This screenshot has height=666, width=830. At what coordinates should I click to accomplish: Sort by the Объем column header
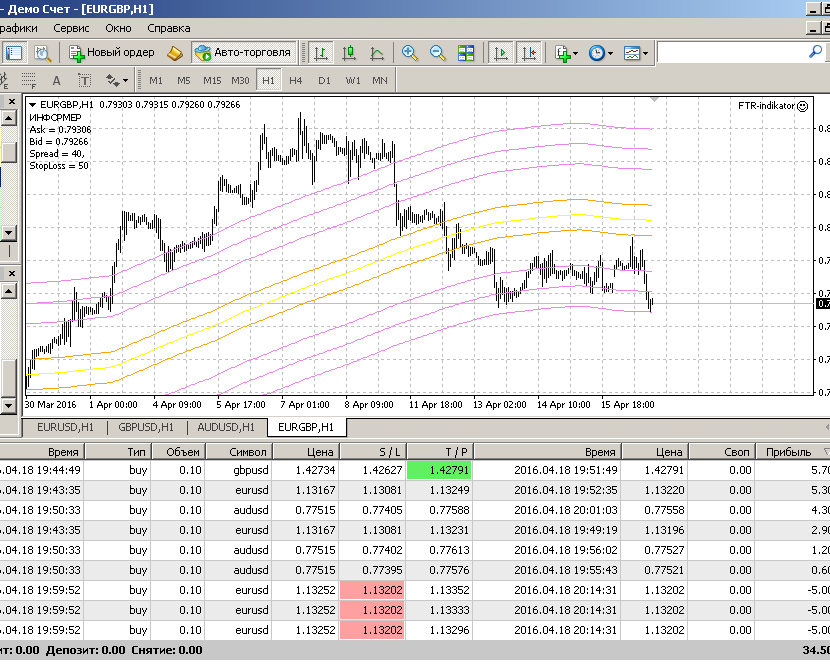click(x=179, y=452)
